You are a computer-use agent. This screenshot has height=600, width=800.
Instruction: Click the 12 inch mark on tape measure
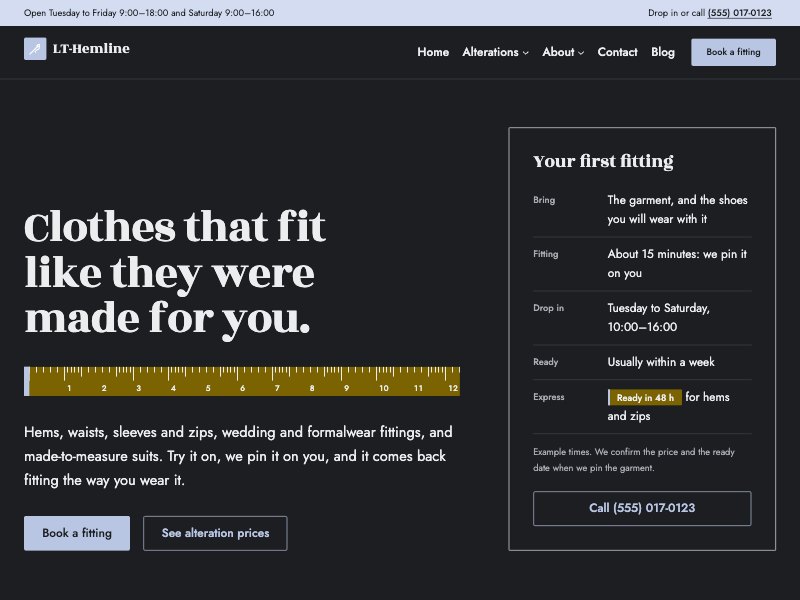coord(453,388)
